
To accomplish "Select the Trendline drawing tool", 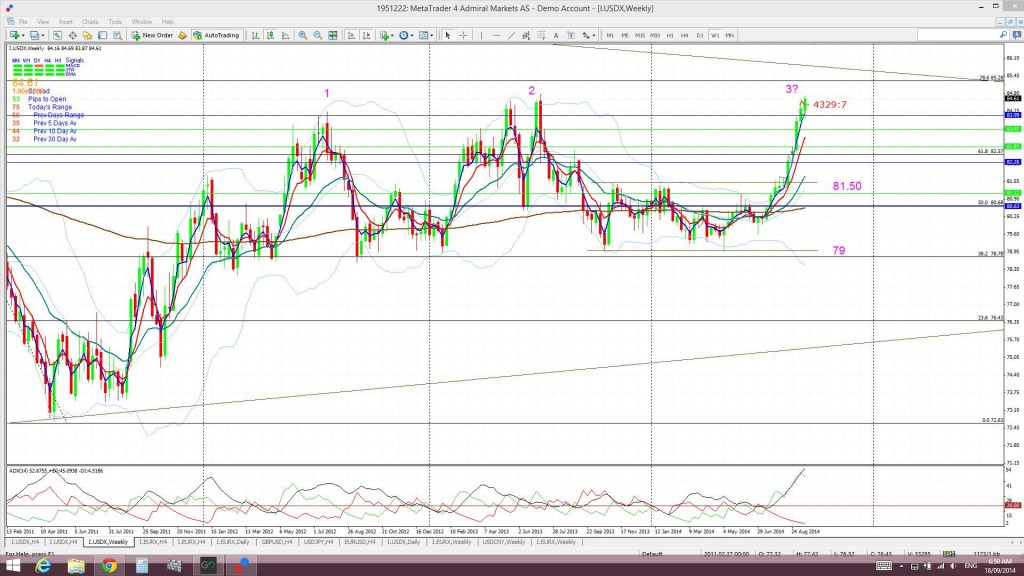I will (x=511, y=35).
